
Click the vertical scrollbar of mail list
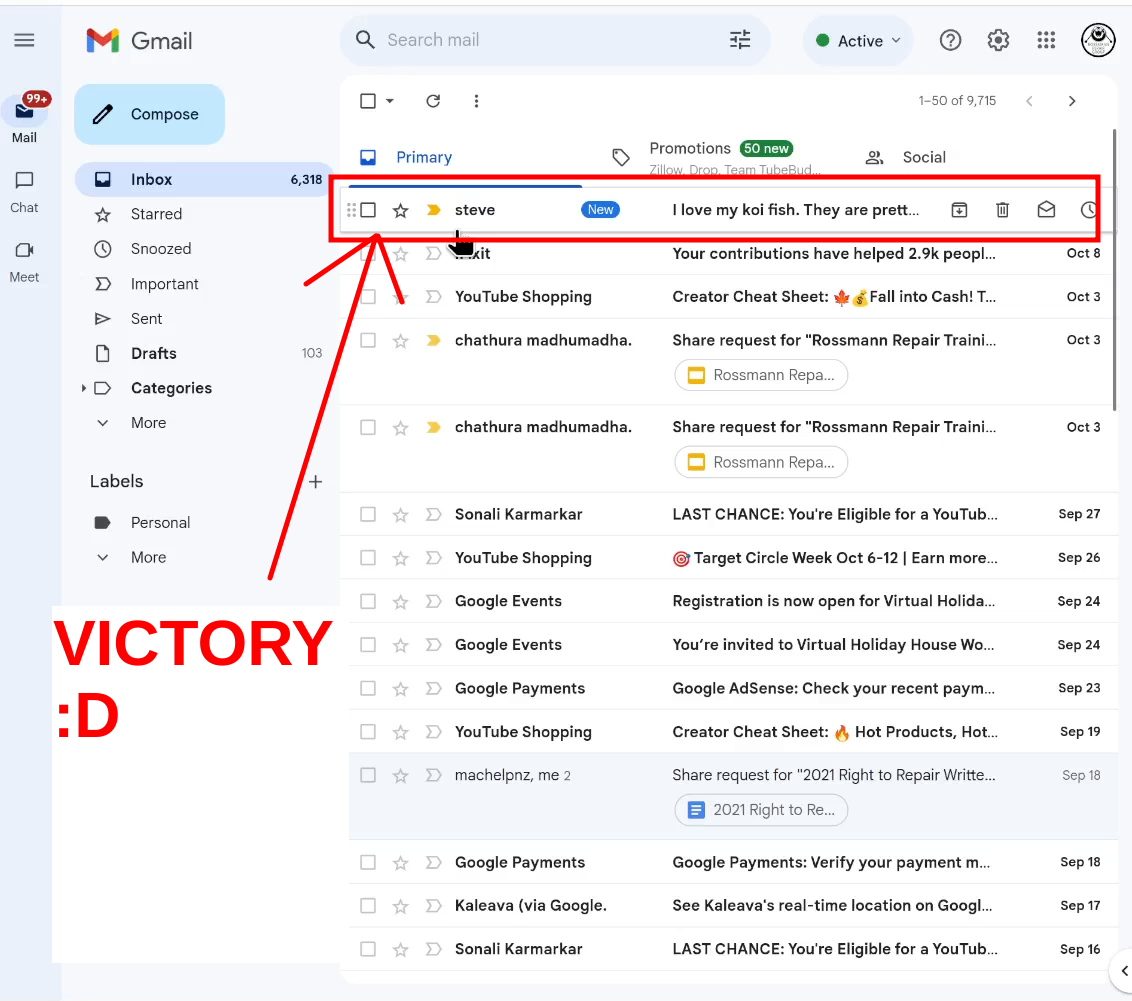(1115, 271)
